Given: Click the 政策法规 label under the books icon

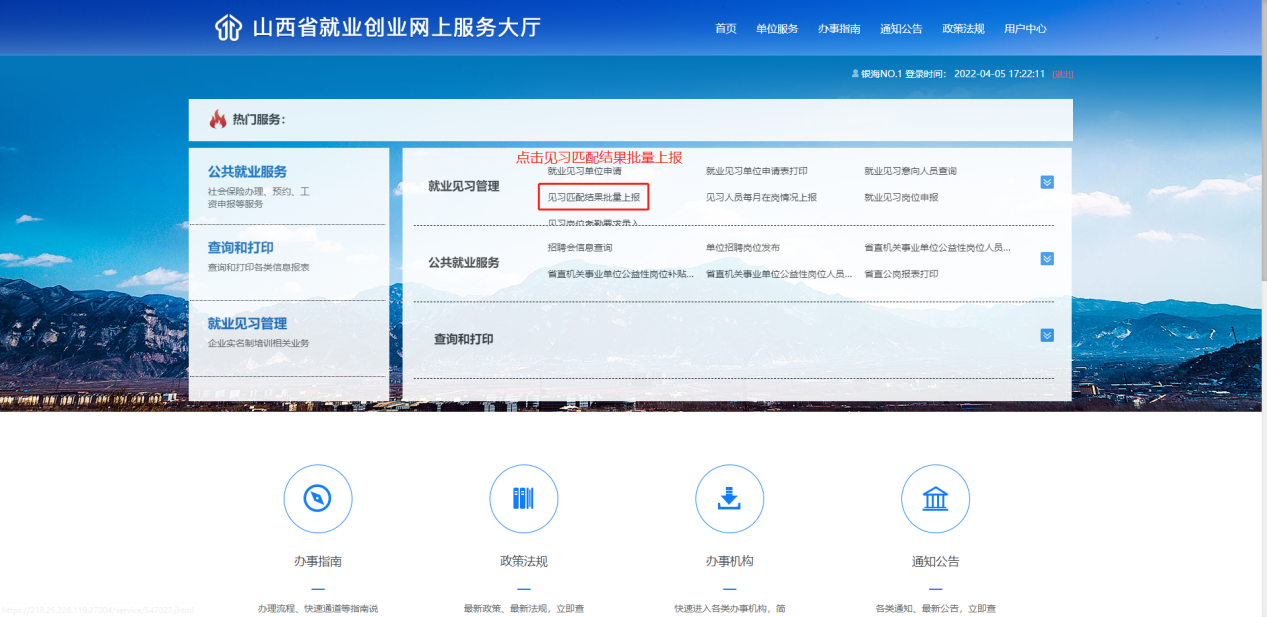Looking at the screenshot, I should pyautogui.click(x=523, y=562).
